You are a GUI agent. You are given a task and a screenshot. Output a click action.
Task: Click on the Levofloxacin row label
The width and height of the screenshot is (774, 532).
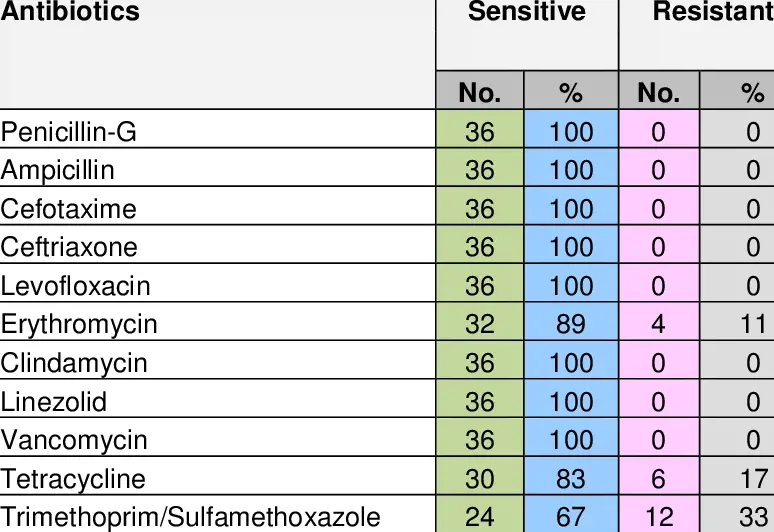point(75,286)
